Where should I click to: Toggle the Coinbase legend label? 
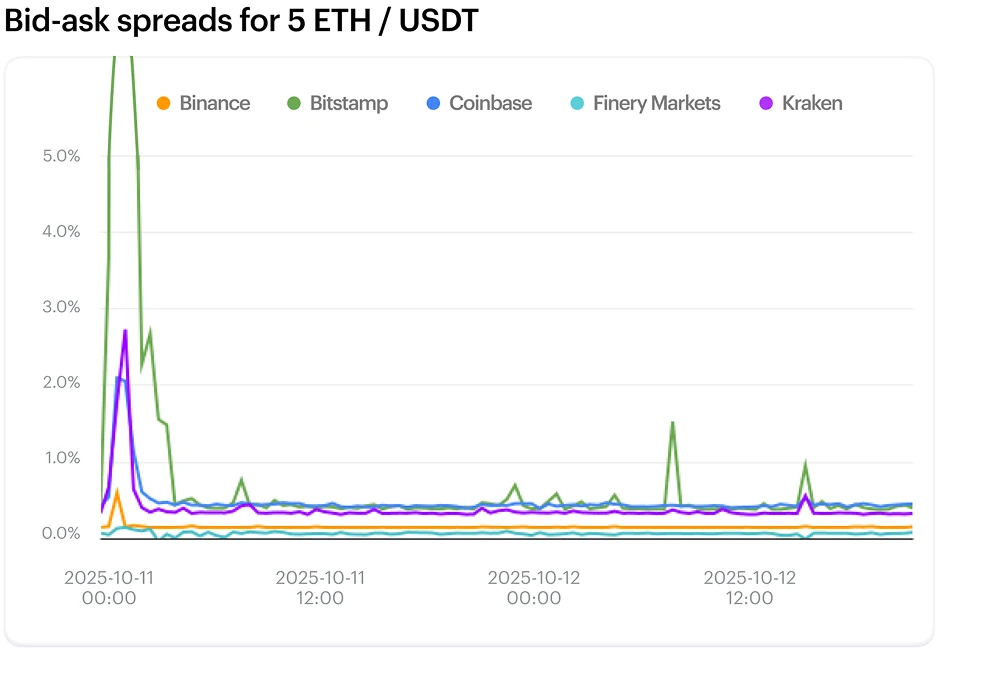click(490, 103)
